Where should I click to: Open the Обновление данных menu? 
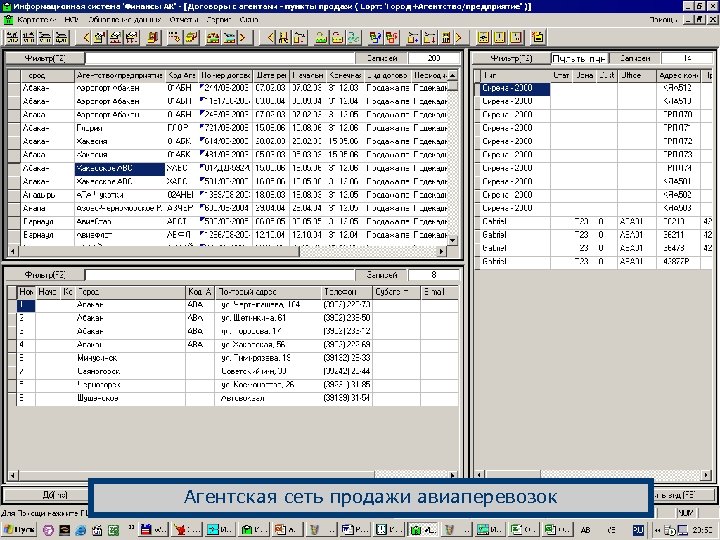click(124, 20)
